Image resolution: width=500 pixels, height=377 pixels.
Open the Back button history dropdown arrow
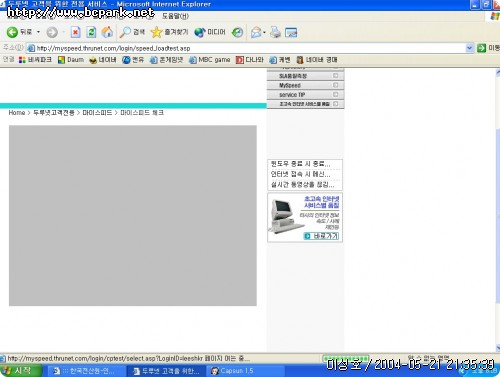tap(38, 32)
